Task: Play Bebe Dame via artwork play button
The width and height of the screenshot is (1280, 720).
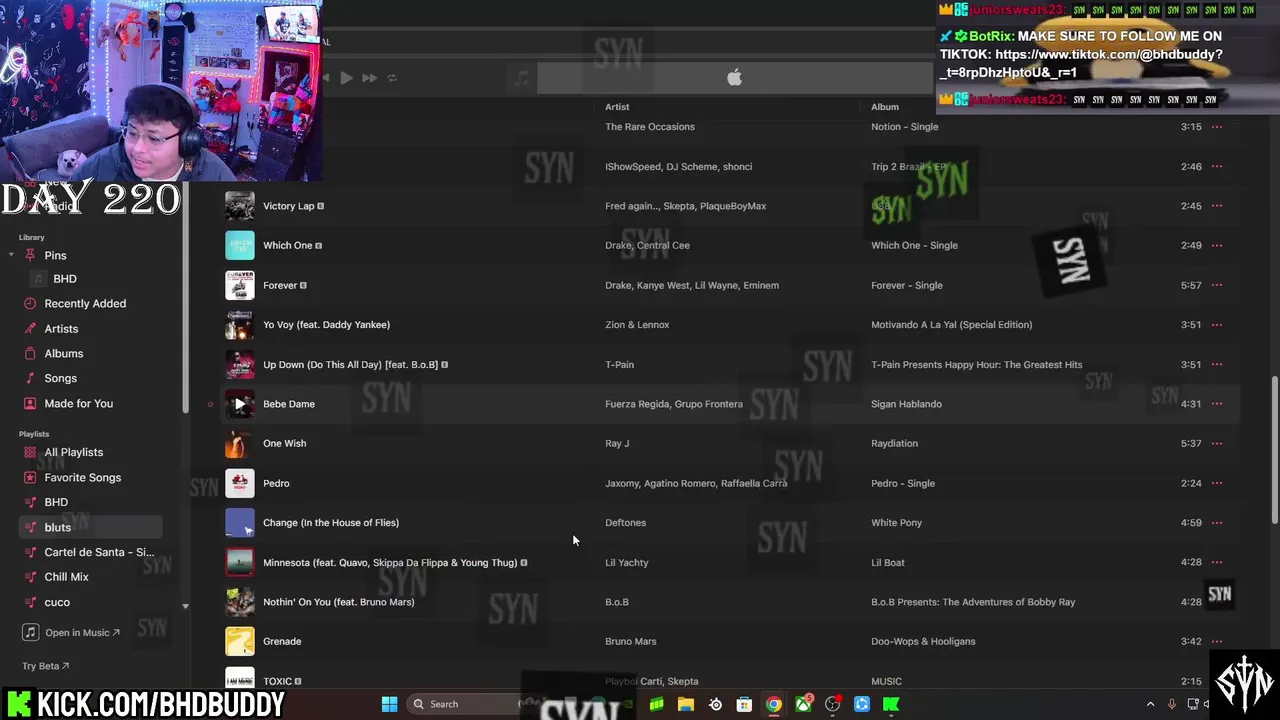Action: (x=239, y=404)
